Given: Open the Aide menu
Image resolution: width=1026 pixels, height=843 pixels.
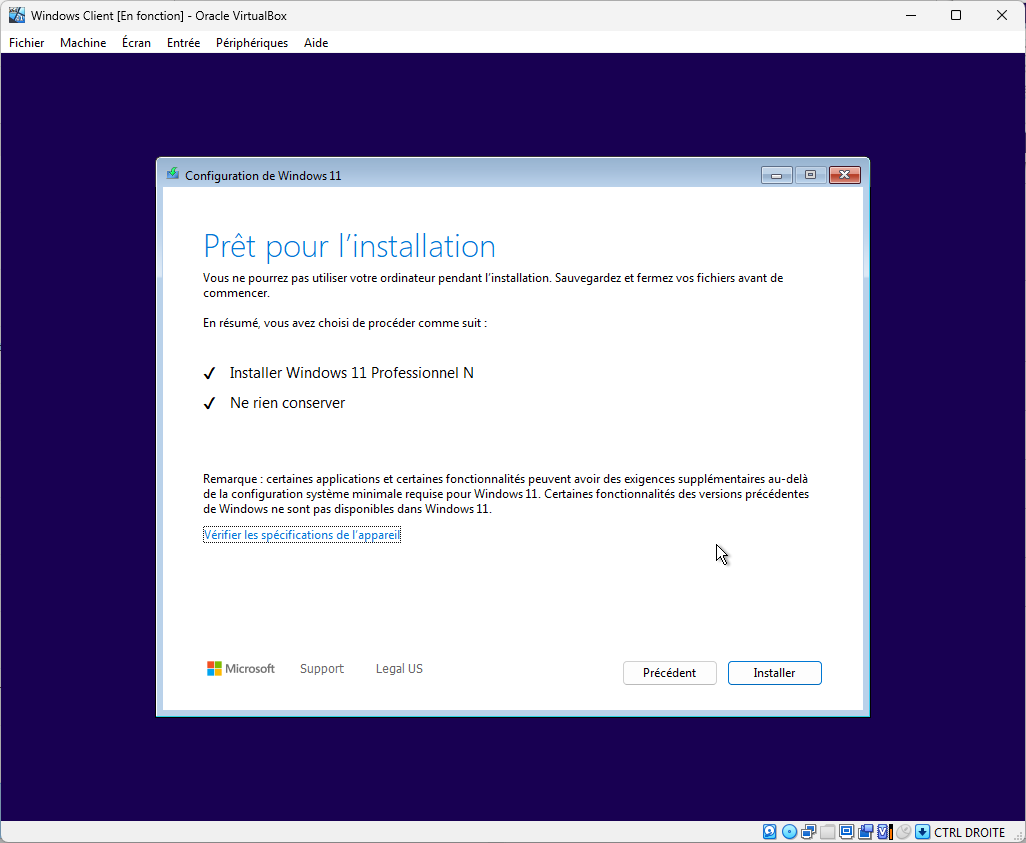Looking at the screenshot, I should (316, 43).
